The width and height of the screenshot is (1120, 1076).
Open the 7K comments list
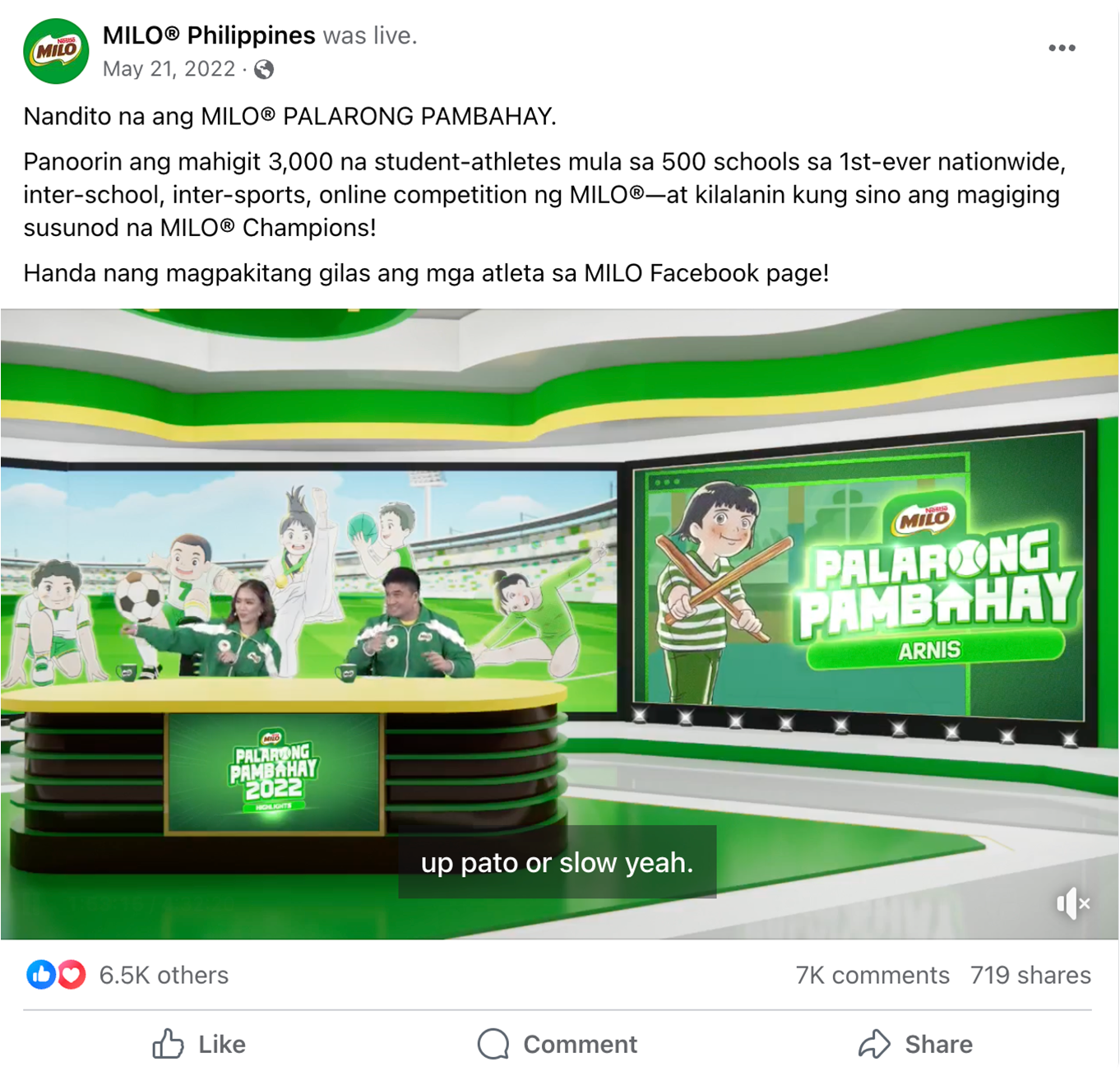coord(872,975)
